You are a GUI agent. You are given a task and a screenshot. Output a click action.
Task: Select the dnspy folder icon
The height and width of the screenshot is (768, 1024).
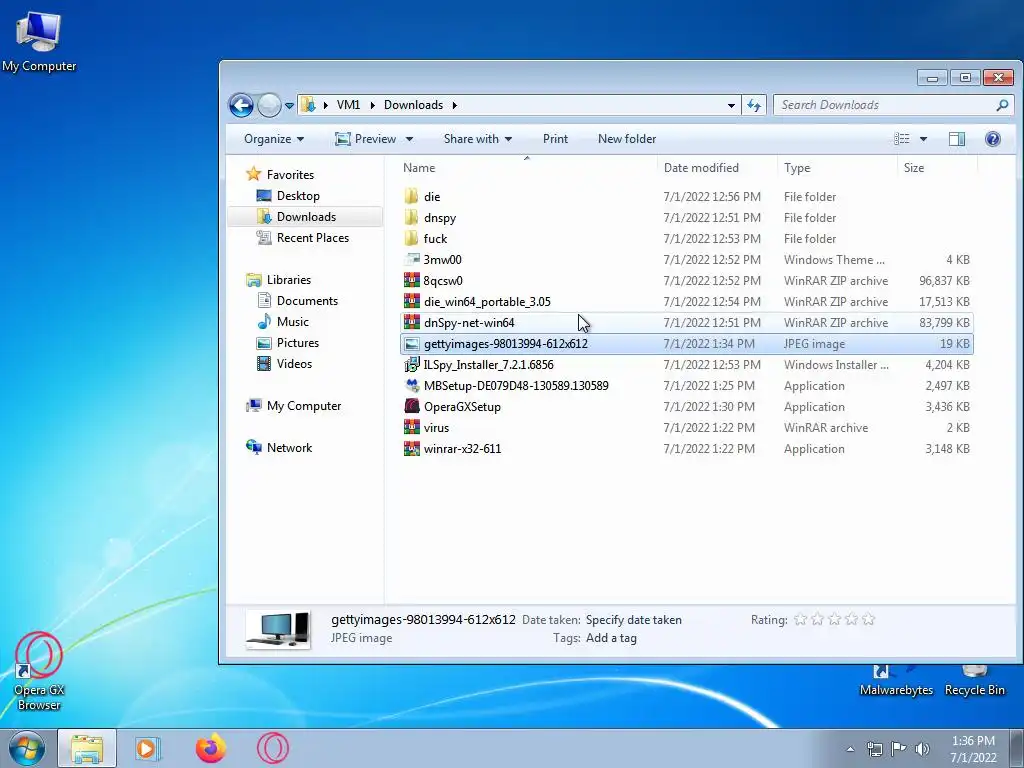coord(411,217)
